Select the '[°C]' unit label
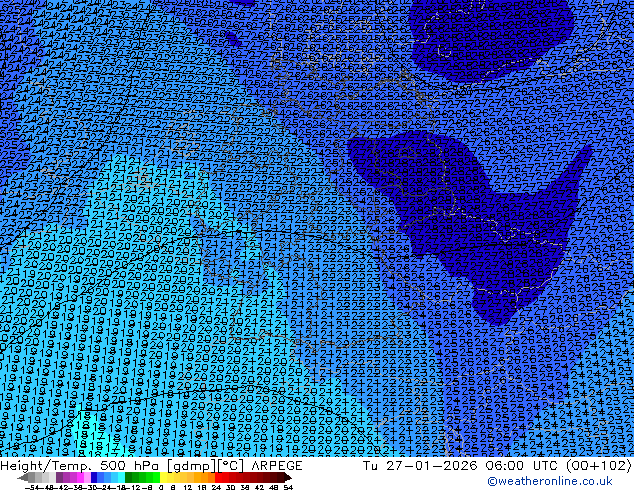This screenshot has width=634, height=490. pos(230,466)
